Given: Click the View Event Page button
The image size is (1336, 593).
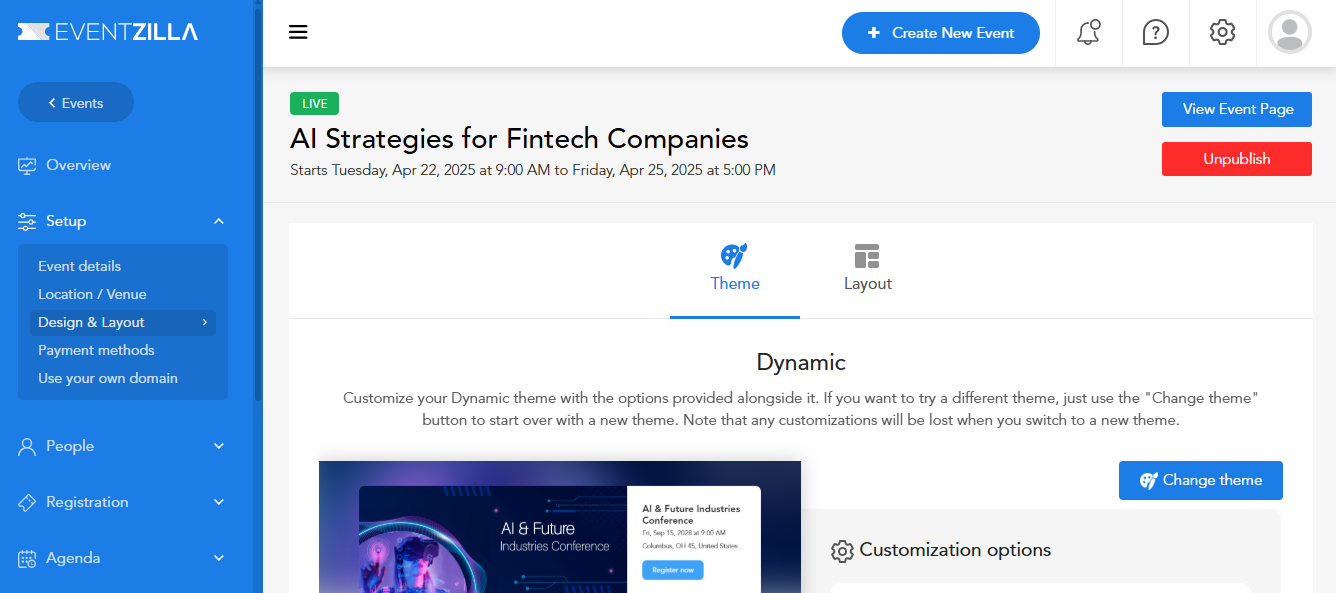Looking at the screenshot, I should click(x=1237, y=109).
